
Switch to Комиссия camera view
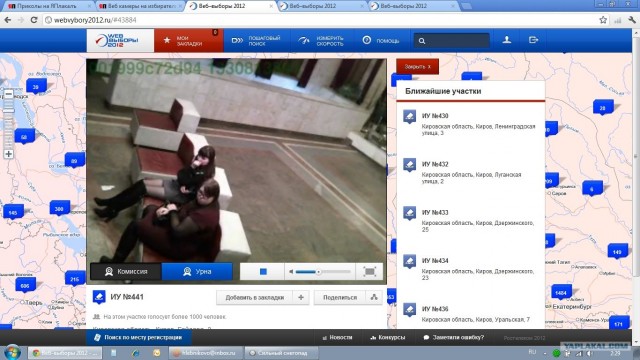click(126, 271)
